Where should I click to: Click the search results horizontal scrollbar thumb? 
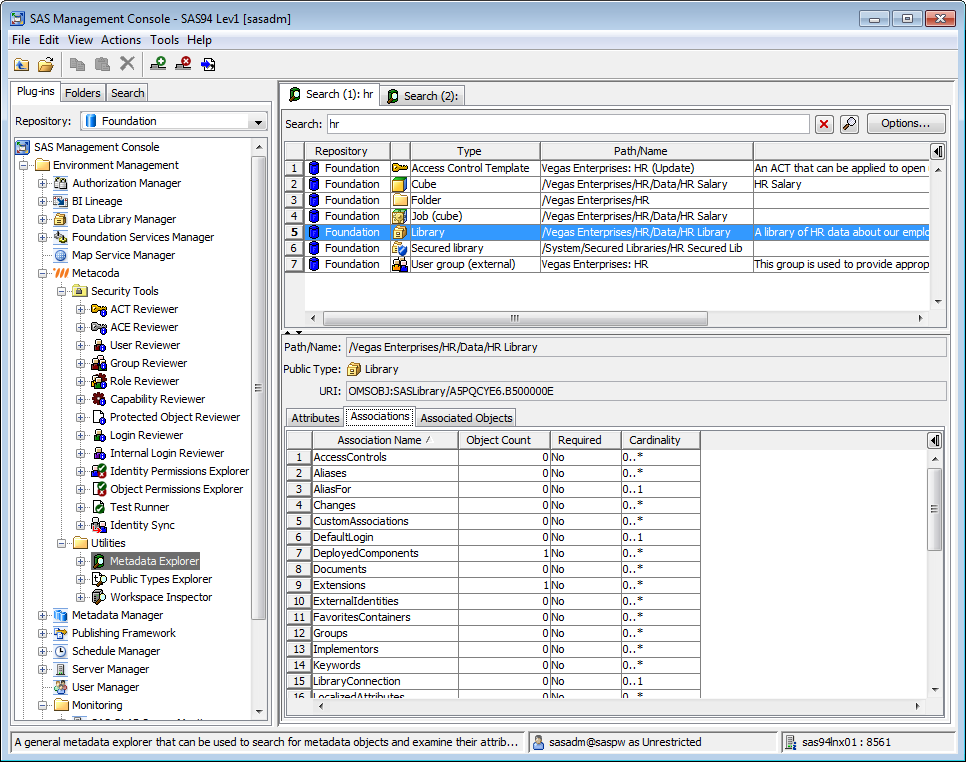click(515, 318)
